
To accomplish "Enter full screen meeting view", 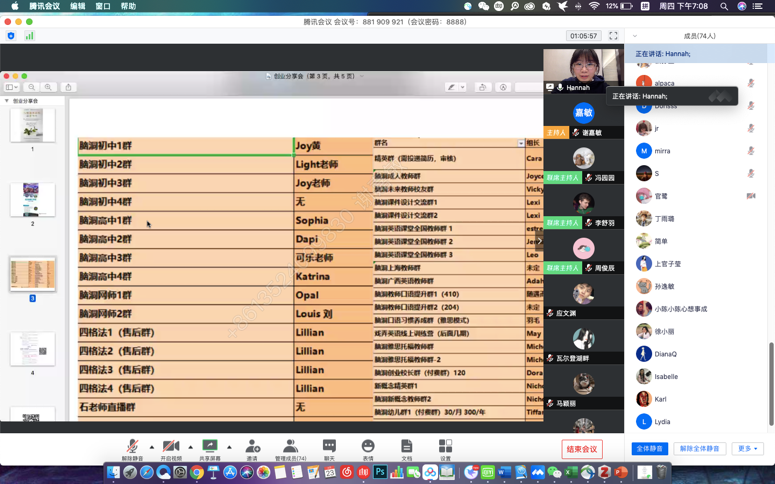I will [613, 36].
